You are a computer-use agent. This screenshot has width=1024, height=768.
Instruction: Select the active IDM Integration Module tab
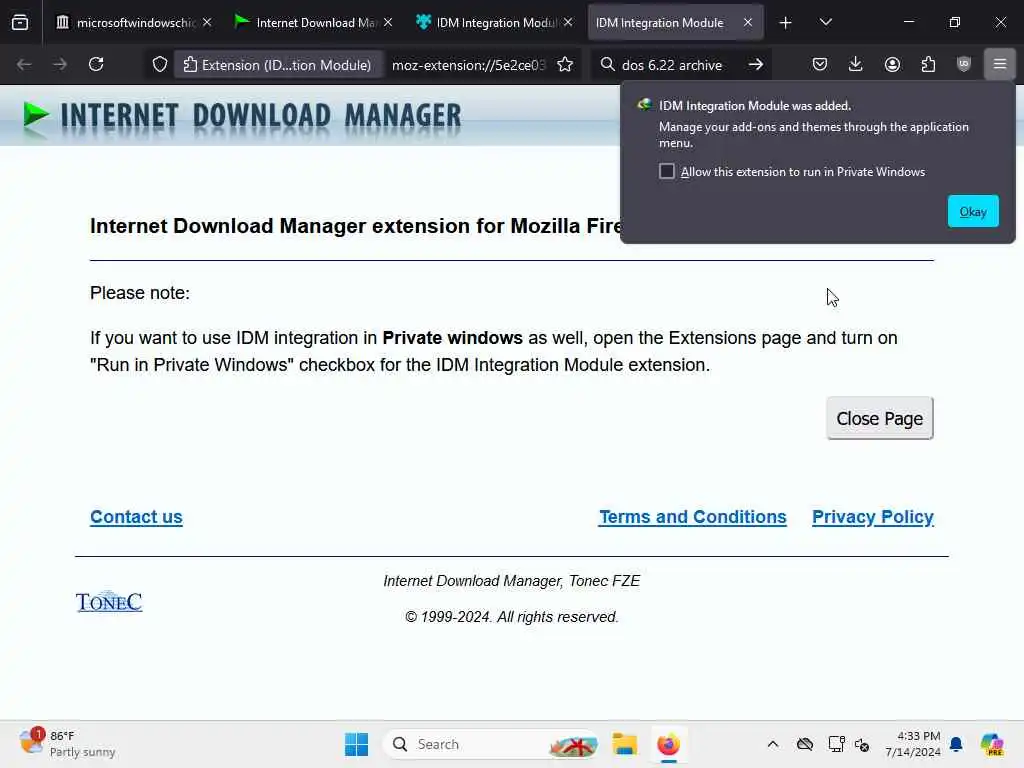pos(675,23)
